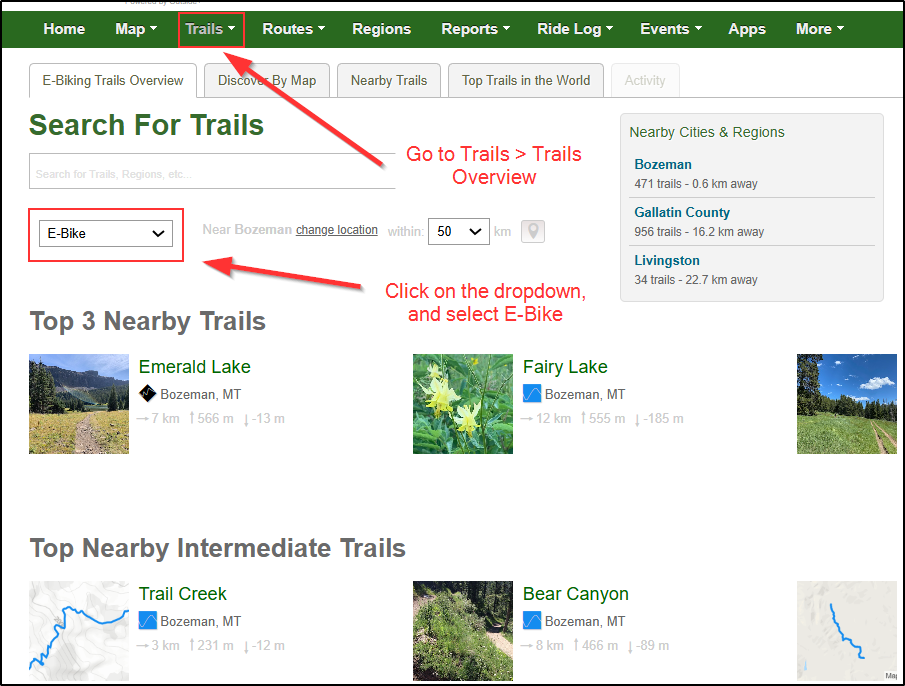The width and height of the screenshot is (905, 686).
Task: Open the E-Bike activity dropdown
Action: point(106,234)
